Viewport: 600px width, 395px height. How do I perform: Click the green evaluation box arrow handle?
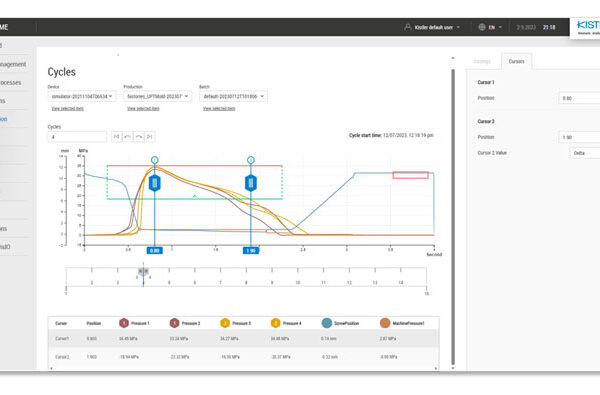click(194, 196)
